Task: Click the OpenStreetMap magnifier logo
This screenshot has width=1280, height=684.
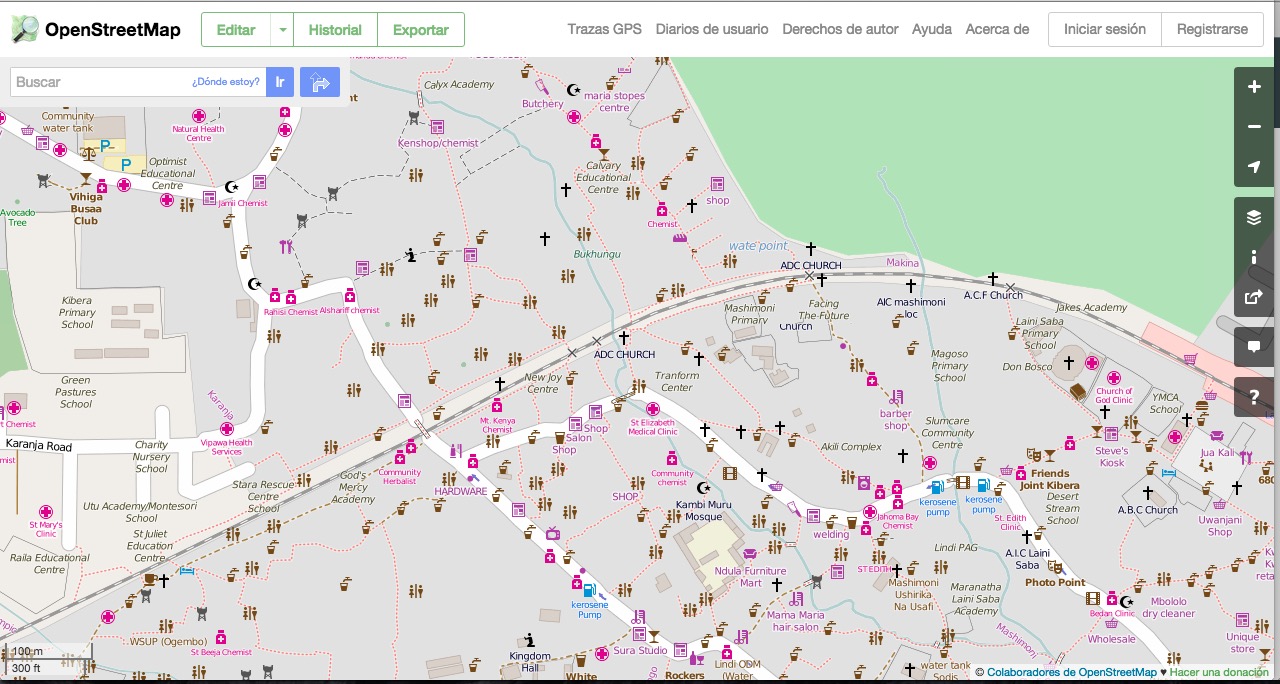Action: click(x=25, y=29)
